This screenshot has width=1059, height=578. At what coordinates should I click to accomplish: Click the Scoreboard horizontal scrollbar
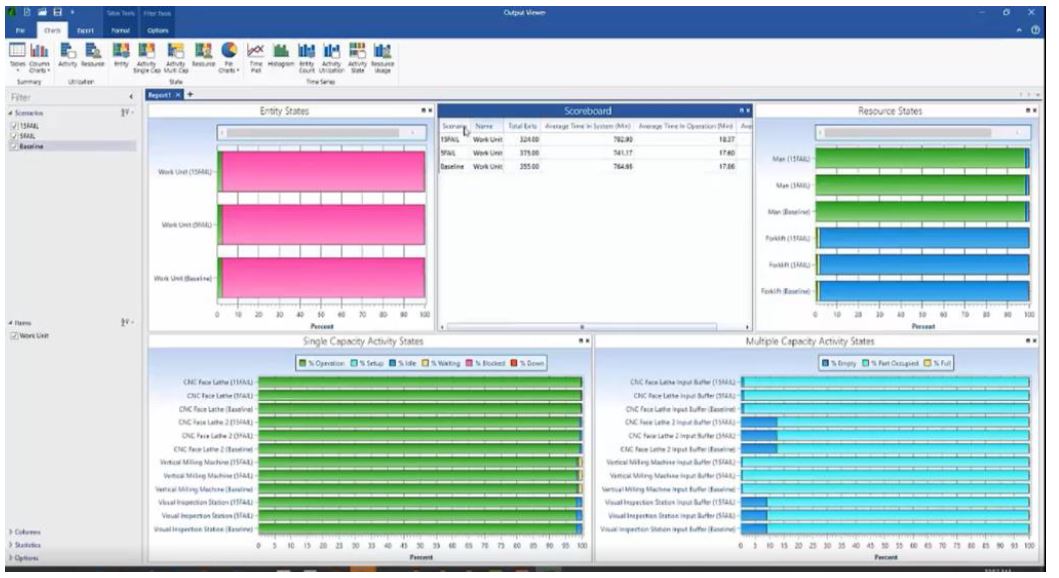[x=582, y=327]
